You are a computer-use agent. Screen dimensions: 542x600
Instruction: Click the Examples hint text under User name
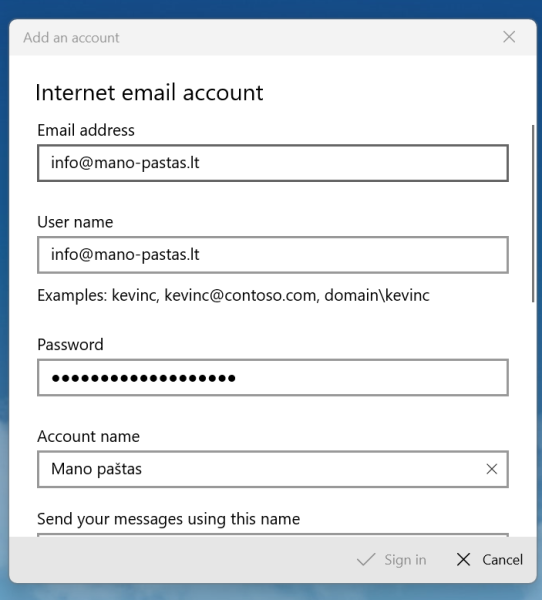click(x=233, y=295)
